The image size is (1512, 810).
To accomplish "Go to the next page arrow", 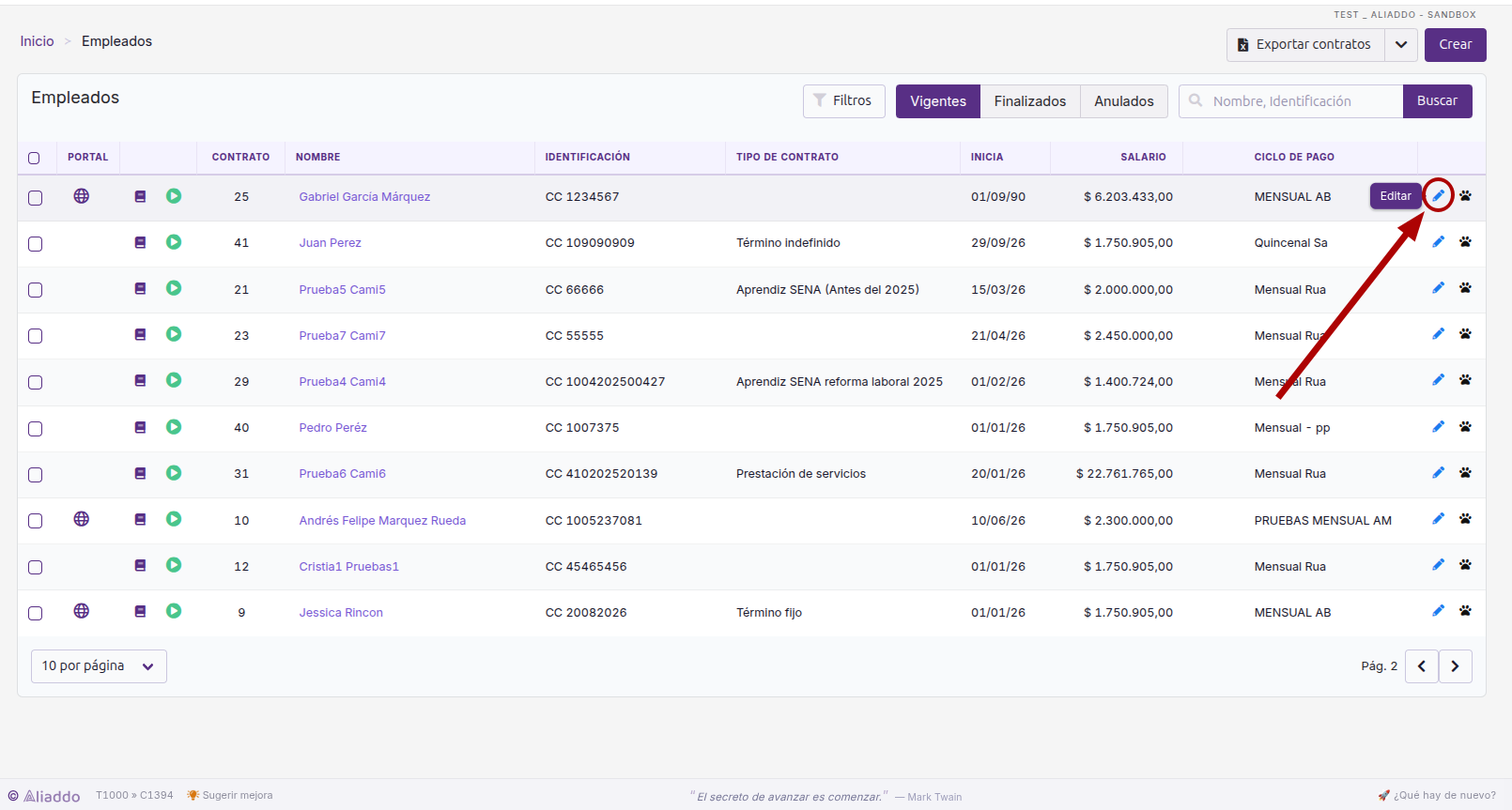I will click(1456, 666).
